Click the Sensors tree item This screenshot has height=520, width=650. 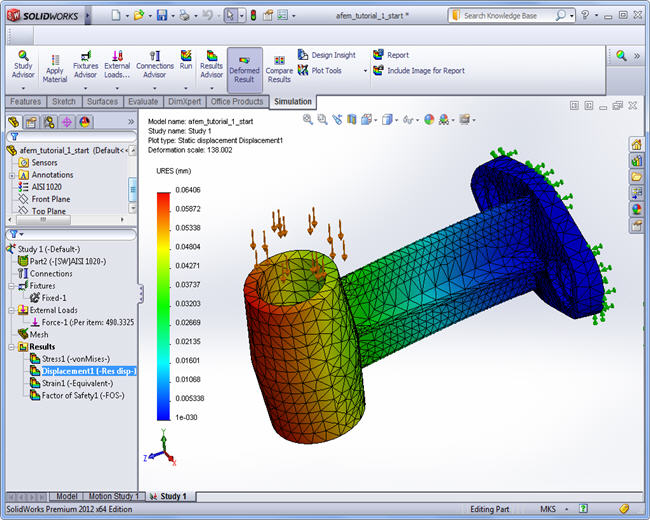[x=38, y=163]
